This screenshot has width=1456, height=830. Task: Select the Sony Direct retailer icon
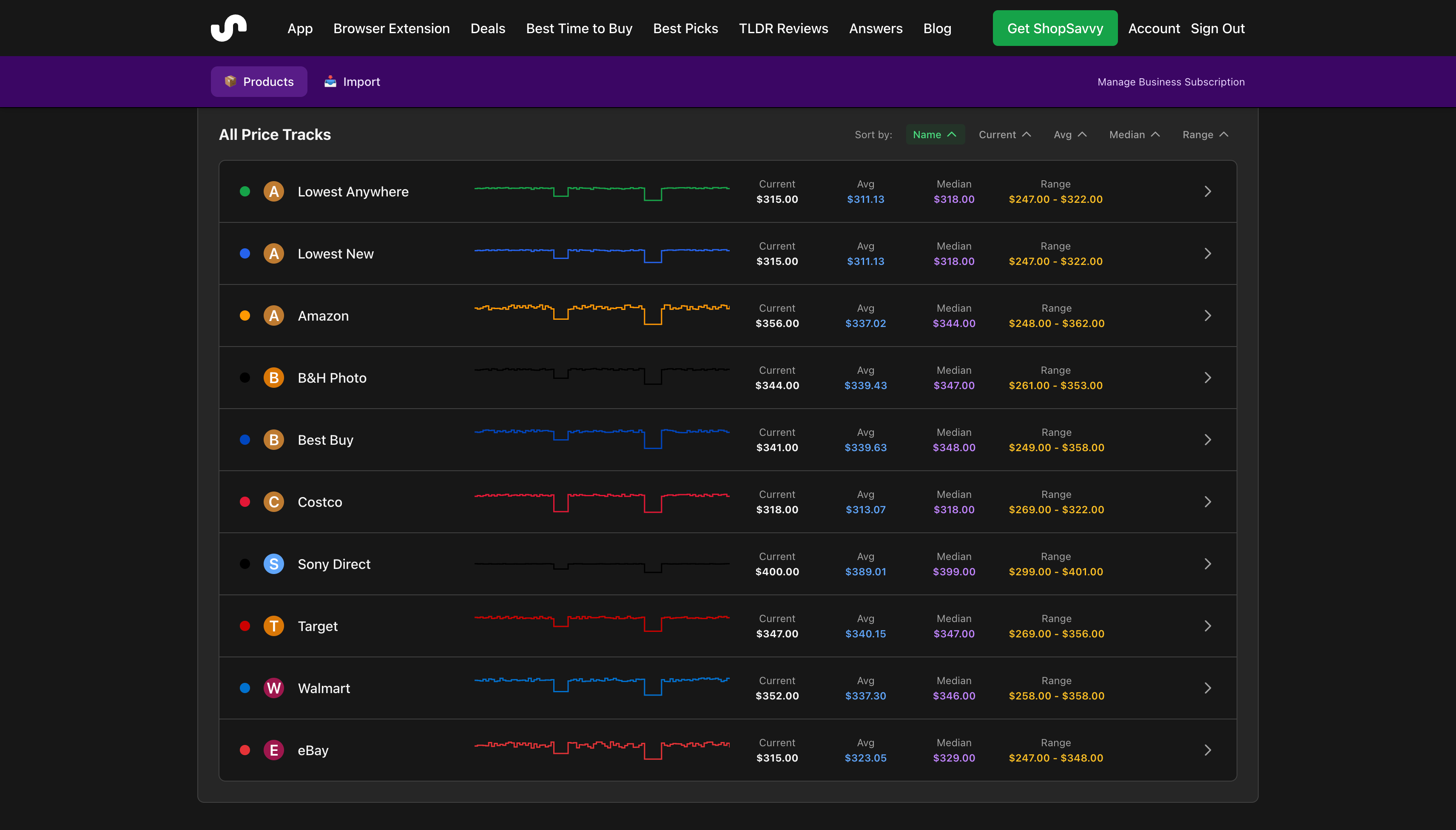point(274,564)
